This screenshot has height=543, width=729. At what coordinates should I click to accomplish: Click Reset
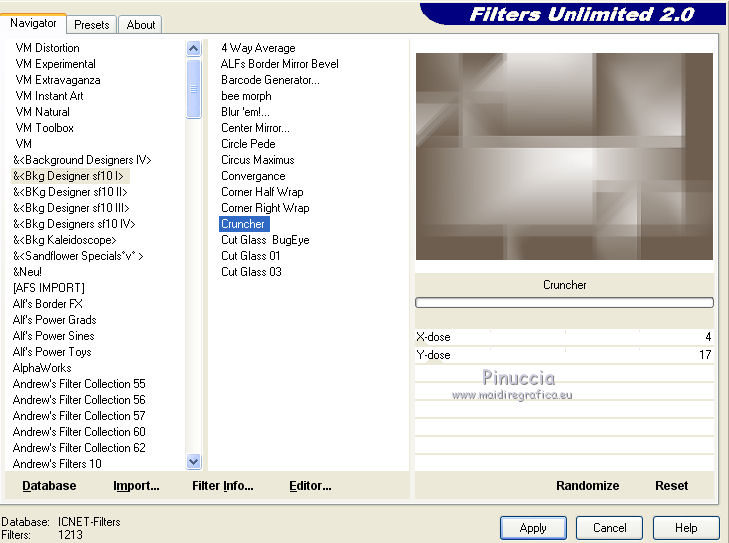point(671,486)
